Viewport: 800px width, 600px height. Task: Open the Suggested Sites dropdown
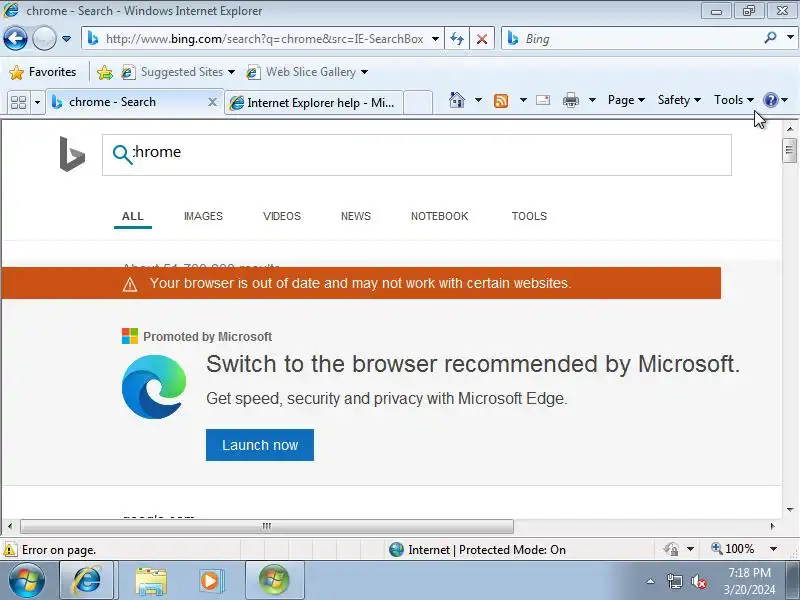[x=178, y=72]
